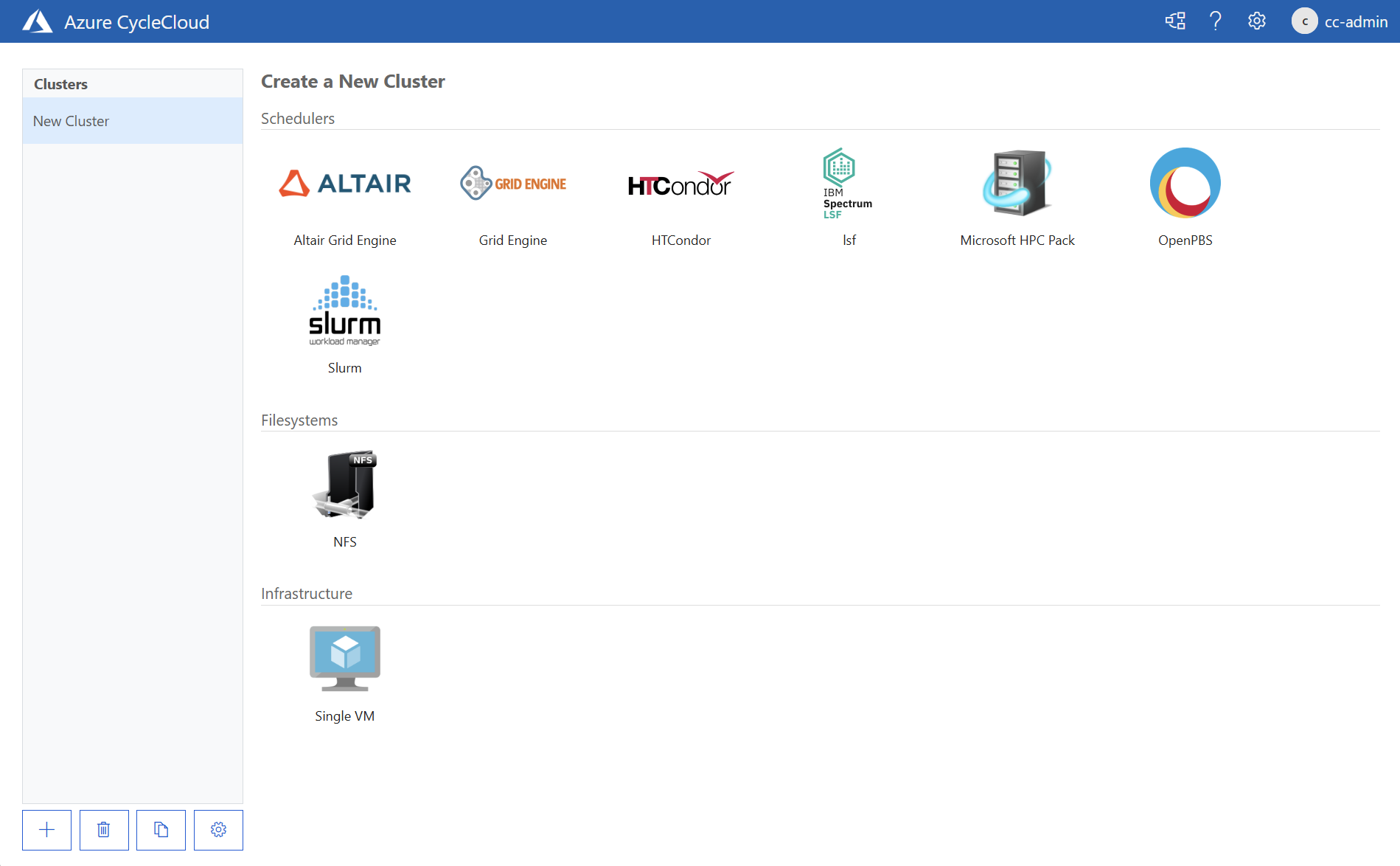Click the Single VM text label
The width and height of the screenshot is (1400, 866).
click(x=344, y=716)
